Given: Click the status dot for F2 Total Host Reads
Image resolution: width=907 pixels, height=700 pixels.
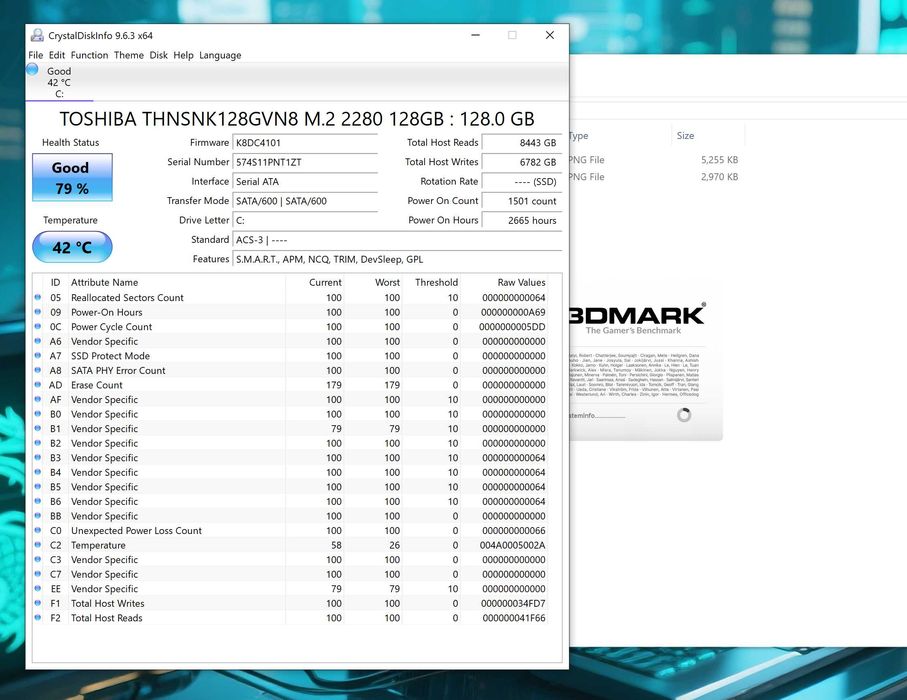Looking at the screenshot, I should (38, 618).
